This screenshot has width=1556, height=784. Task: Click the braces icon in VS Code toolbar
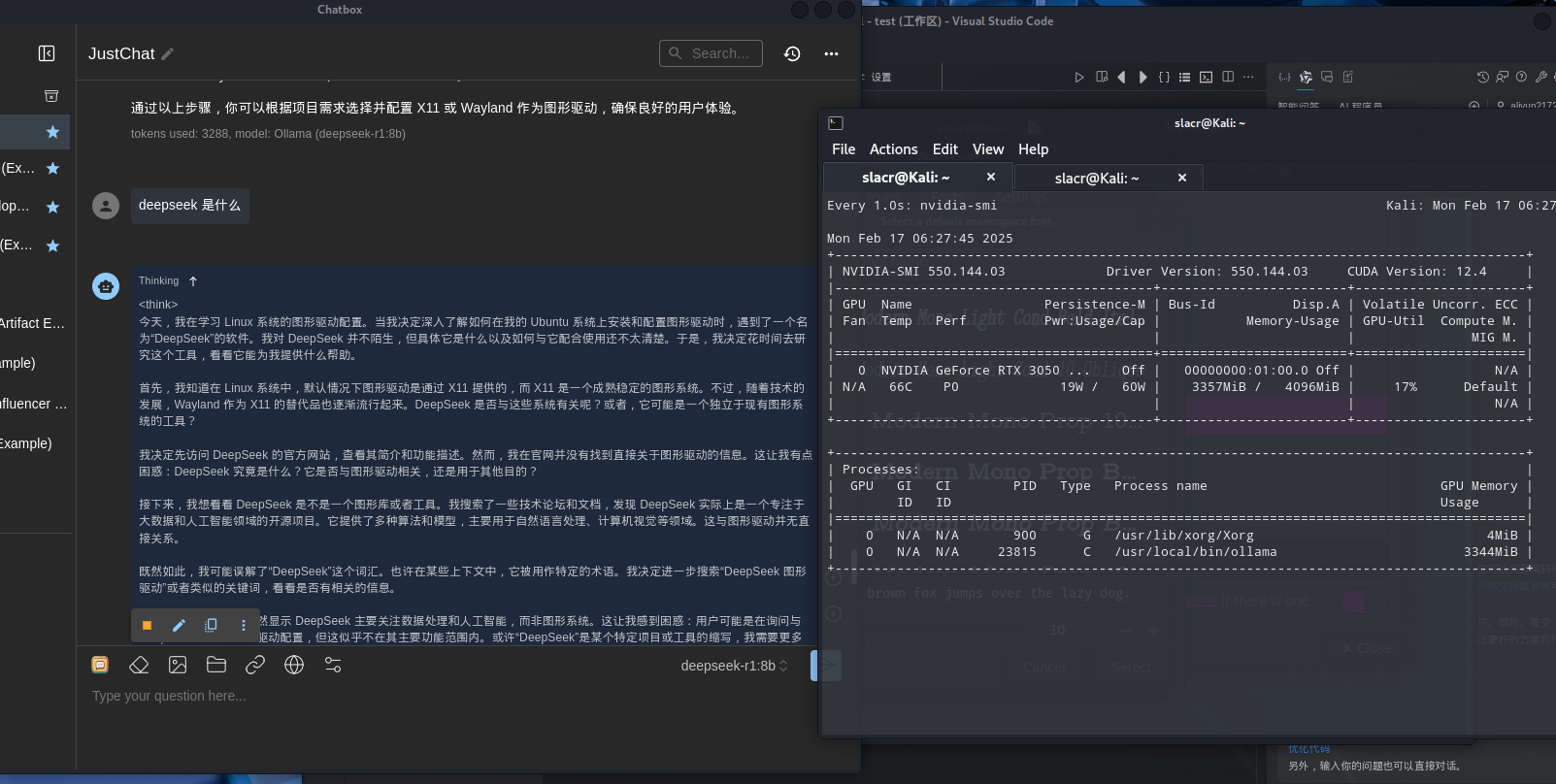[x=1164, y=77]
